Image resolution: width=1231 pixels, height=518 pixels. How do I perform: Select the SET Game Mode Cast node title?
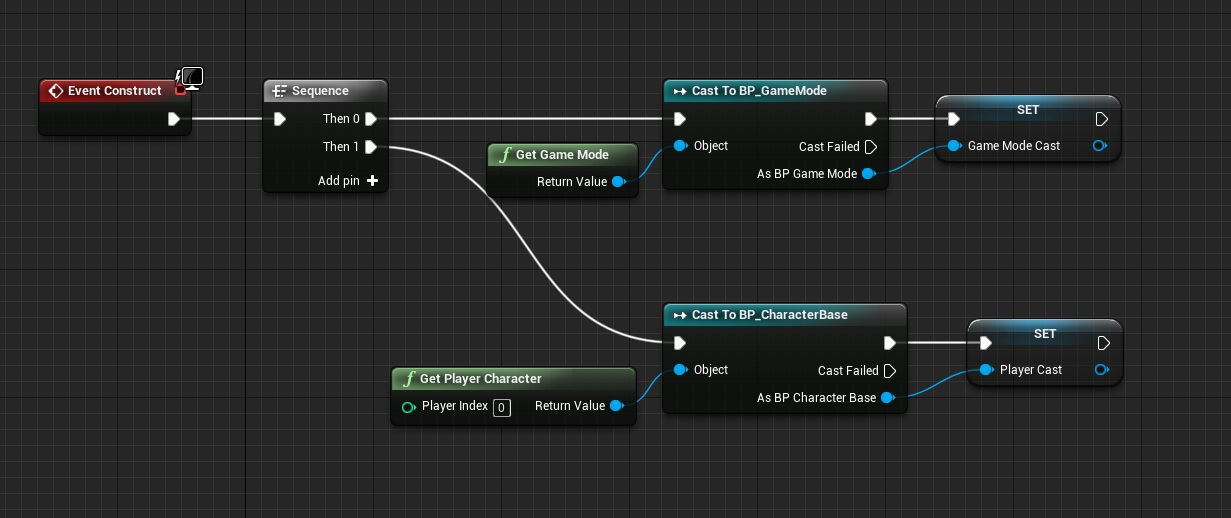coord(1027,110)
